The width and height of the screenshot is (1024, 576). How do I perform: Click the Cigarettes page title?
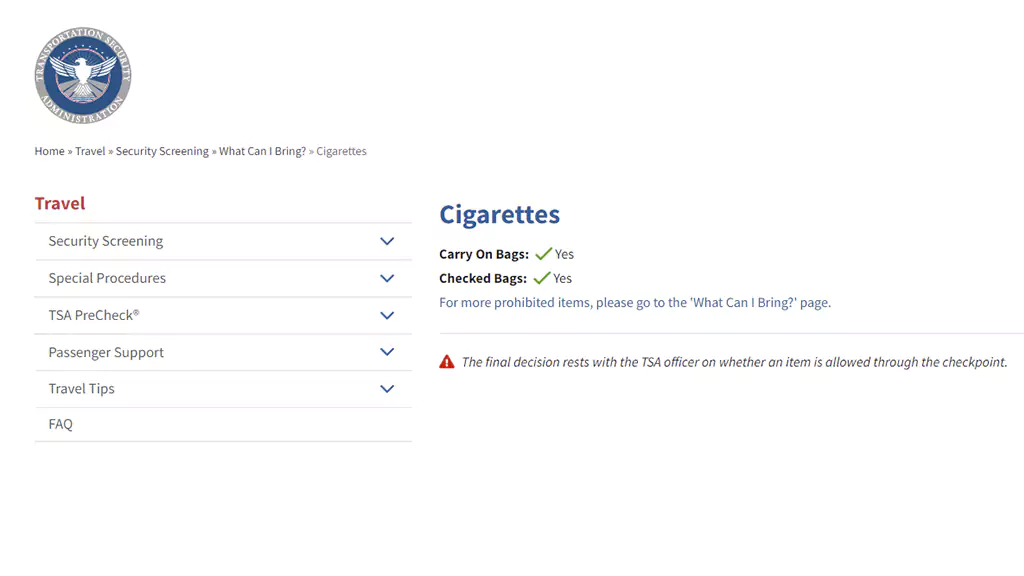point(500,214)
